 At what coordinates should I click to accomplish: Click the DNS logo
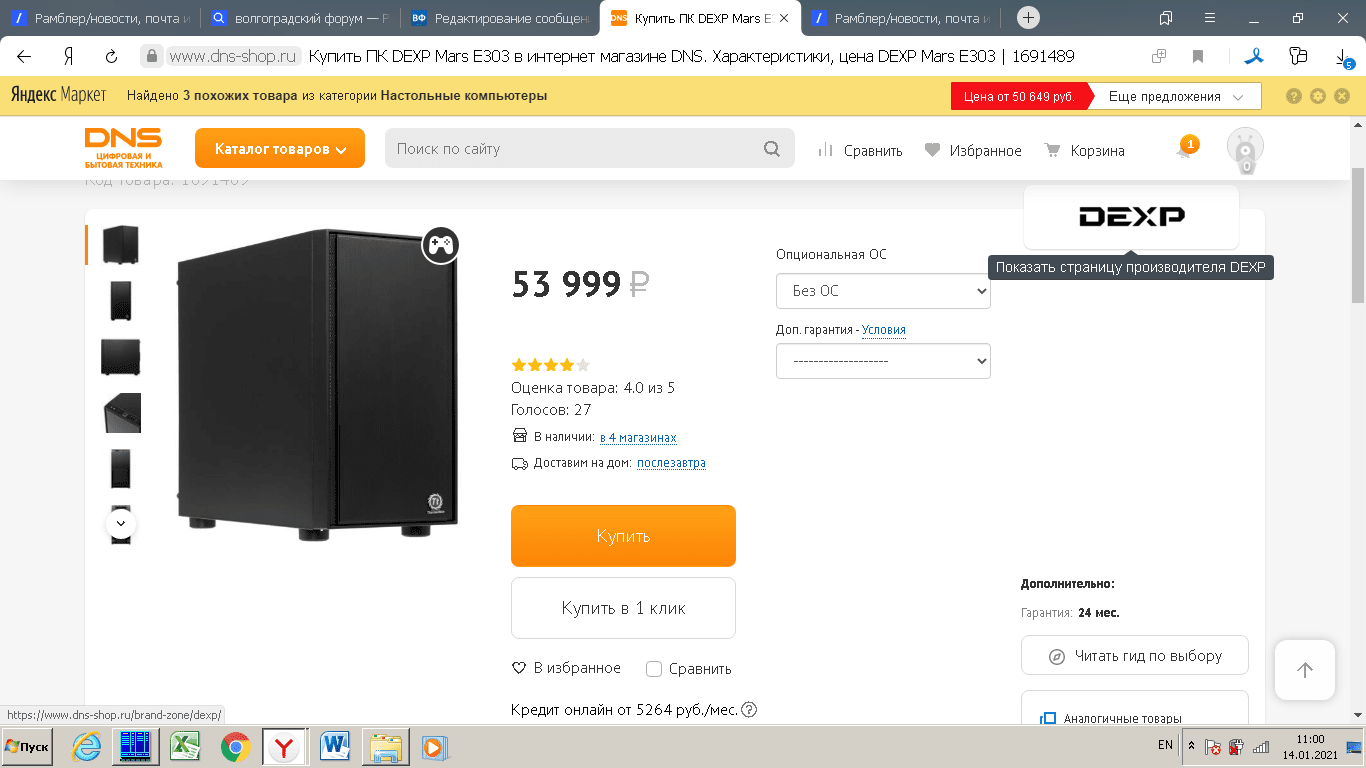click(123, 148)
